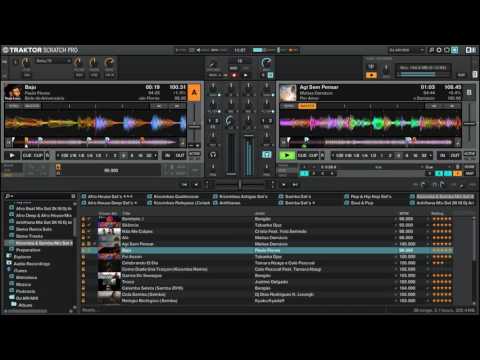Start playback on Deck A
The height and width of the screenshot is (360, 480).
coord(12,155)
